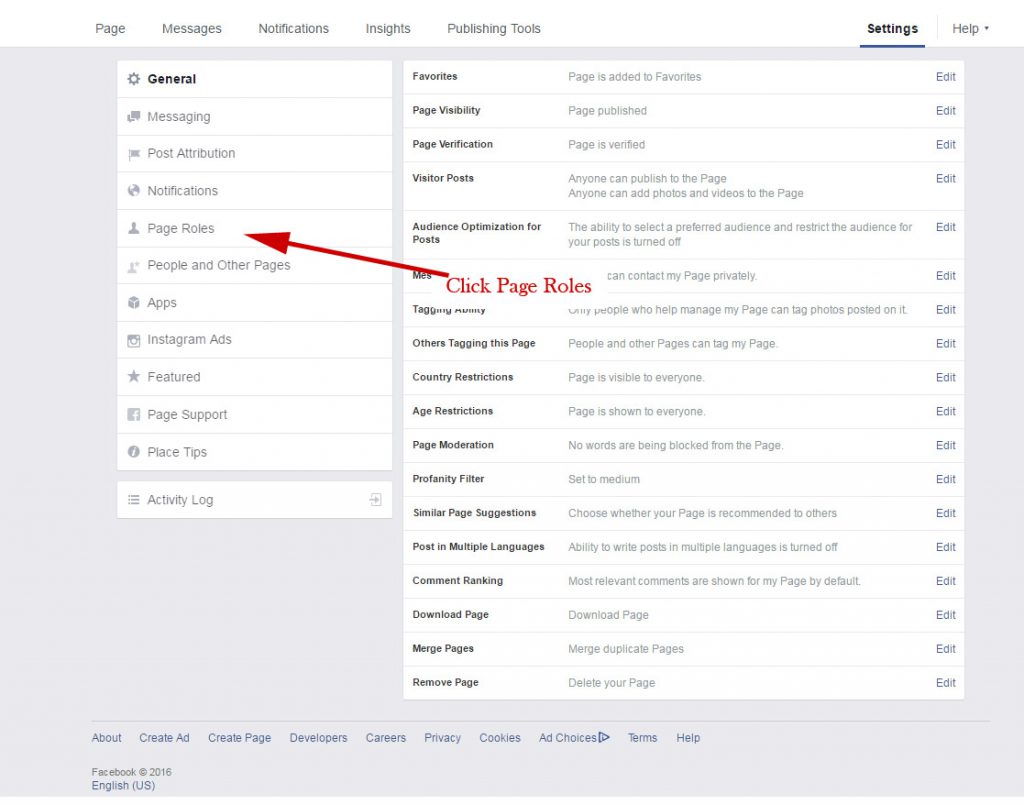Click the General gear icon

[134, 79]
